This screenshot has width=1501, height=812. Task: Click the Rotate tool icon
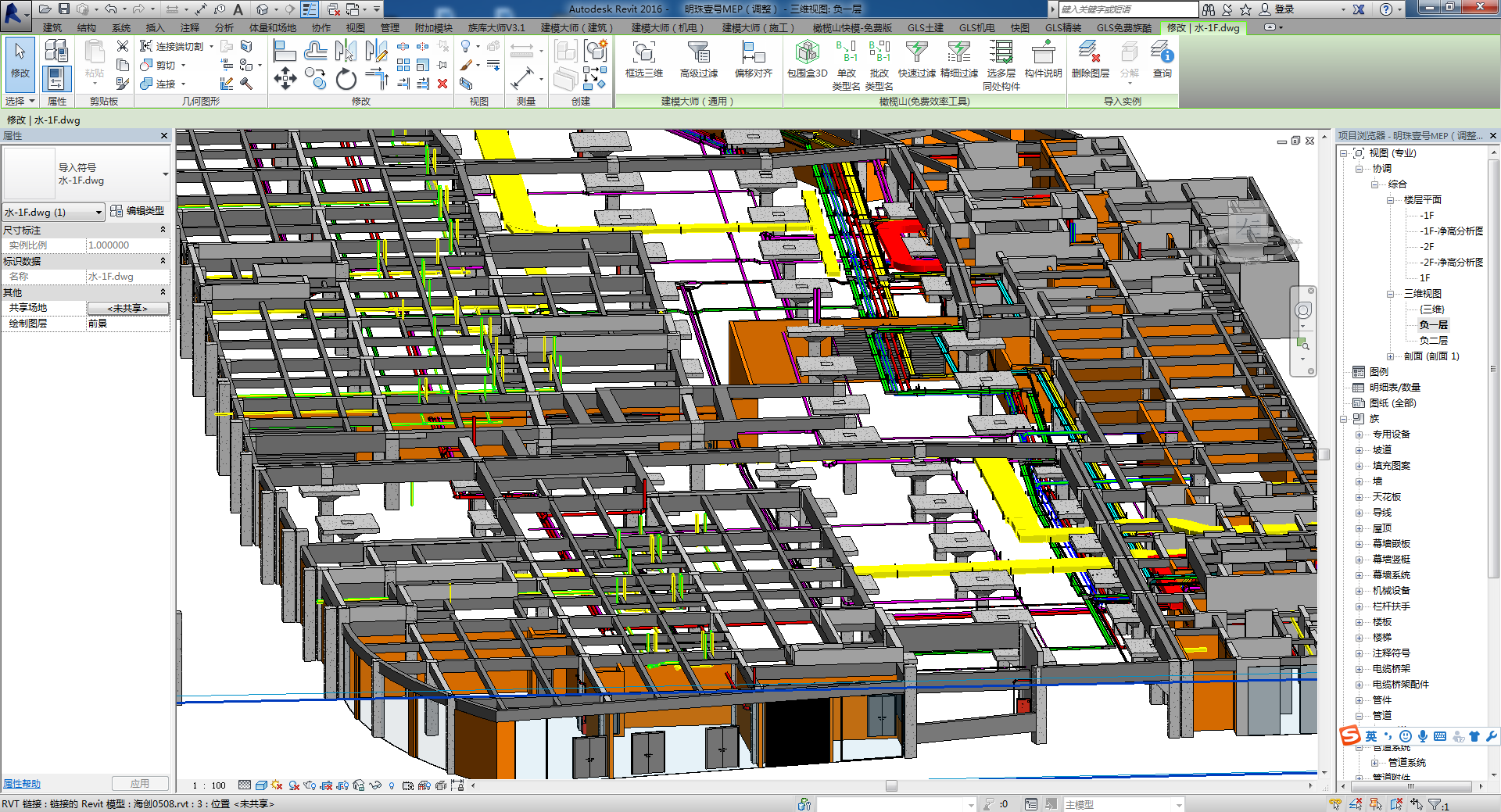[346, 78]
